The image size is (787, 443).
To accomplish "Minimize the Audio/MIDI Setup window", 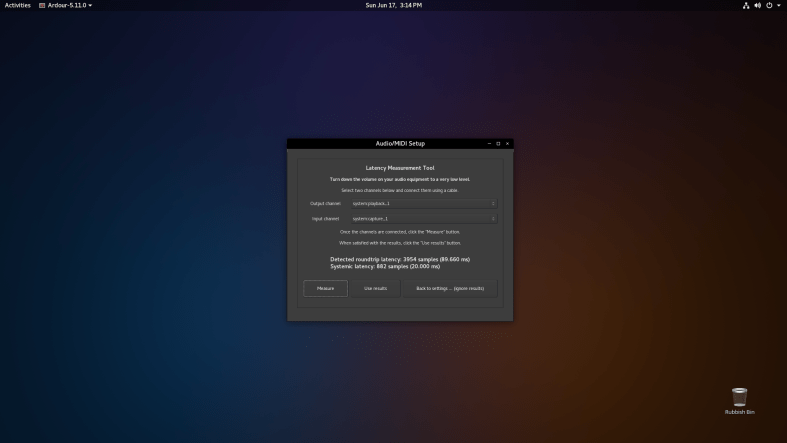I will pyautogui.click(x=489, y=143).
